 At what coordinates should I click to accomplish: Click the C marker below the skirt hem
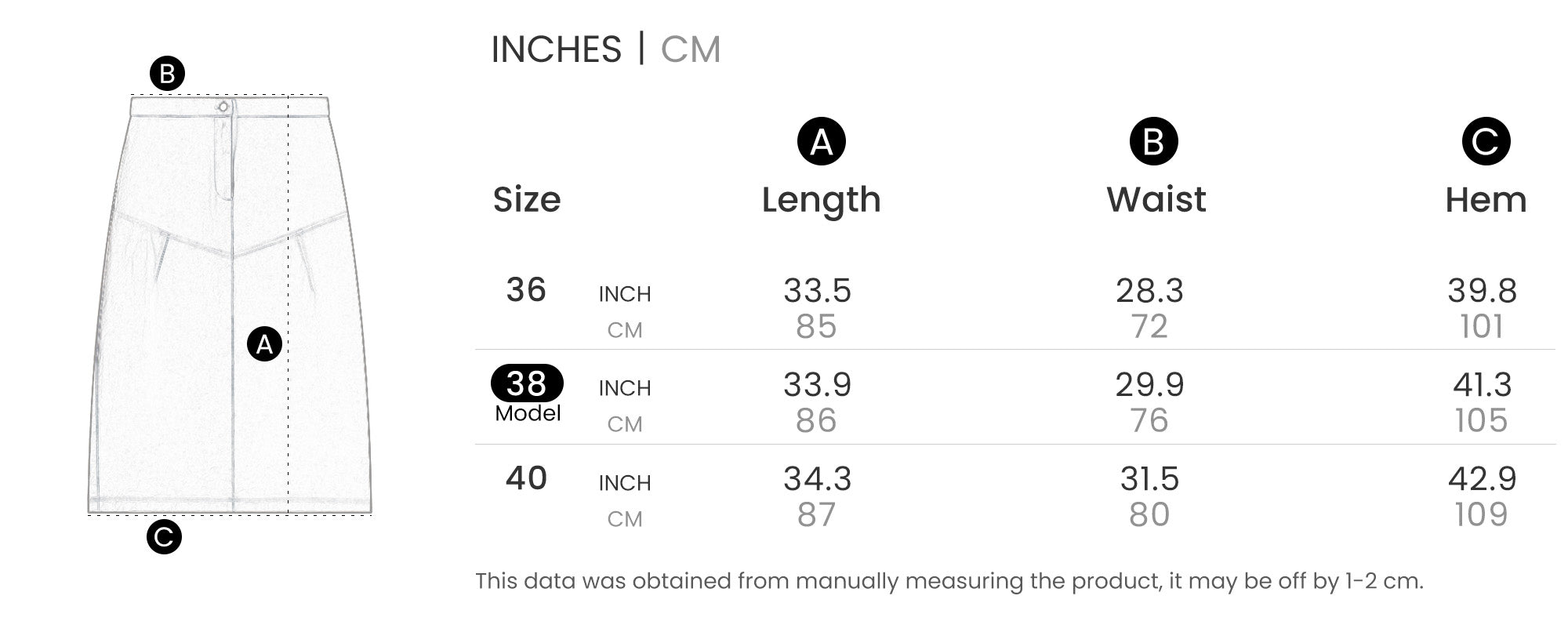coord(164,537)
